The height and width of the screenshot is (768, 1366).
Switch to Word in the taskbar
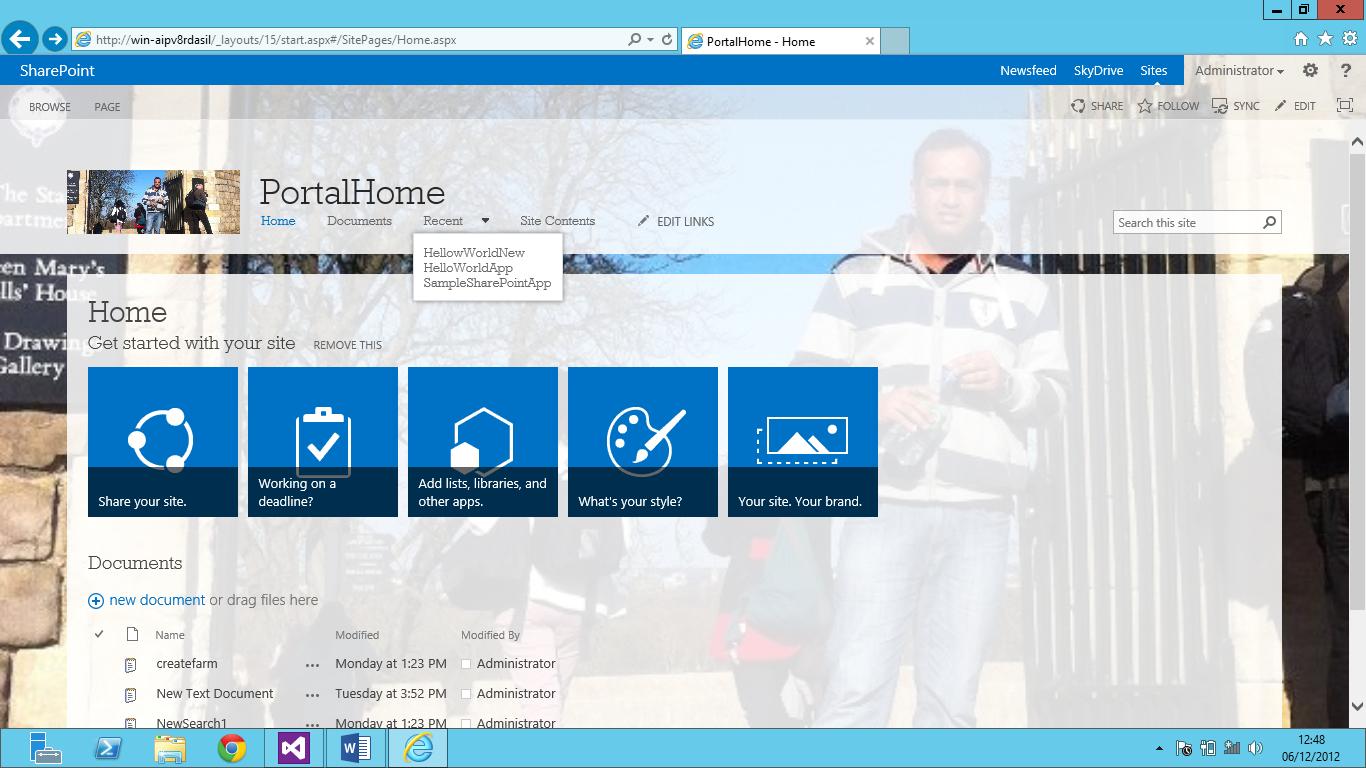(x=356, y=748)
